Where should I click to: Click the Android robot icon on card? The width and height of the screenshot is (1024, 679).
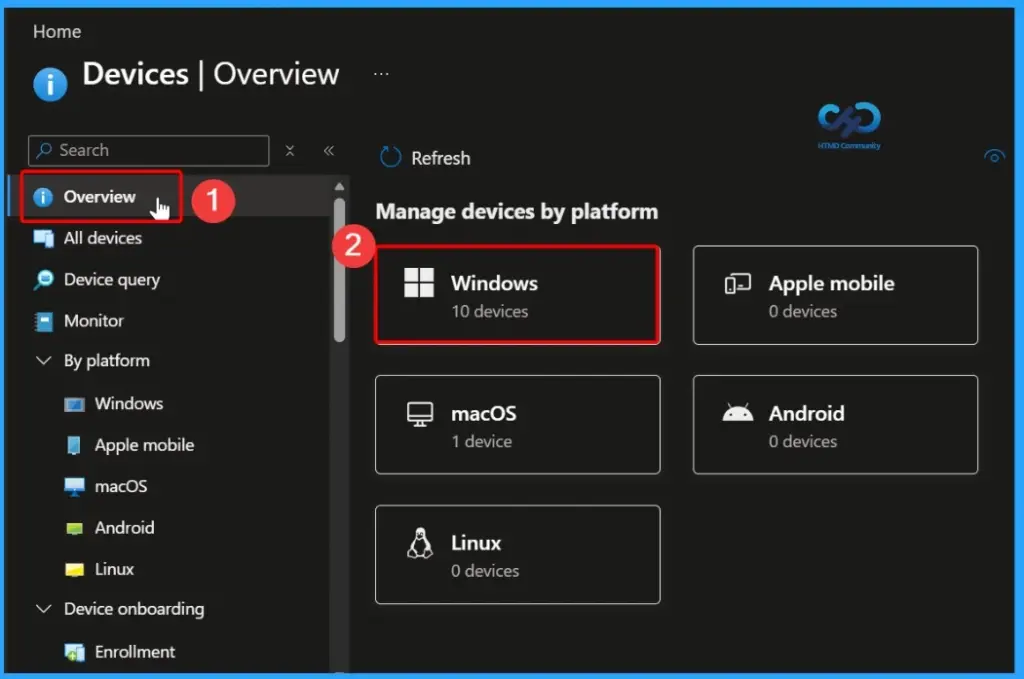click(x=737, y=413)
